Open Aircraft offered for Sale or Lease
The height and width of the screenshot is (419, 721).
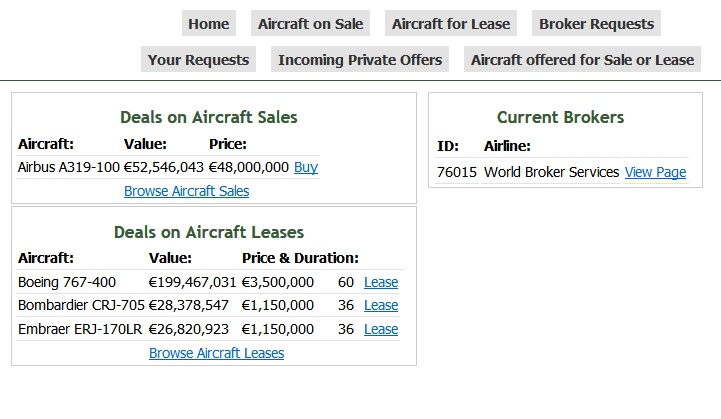582,60
